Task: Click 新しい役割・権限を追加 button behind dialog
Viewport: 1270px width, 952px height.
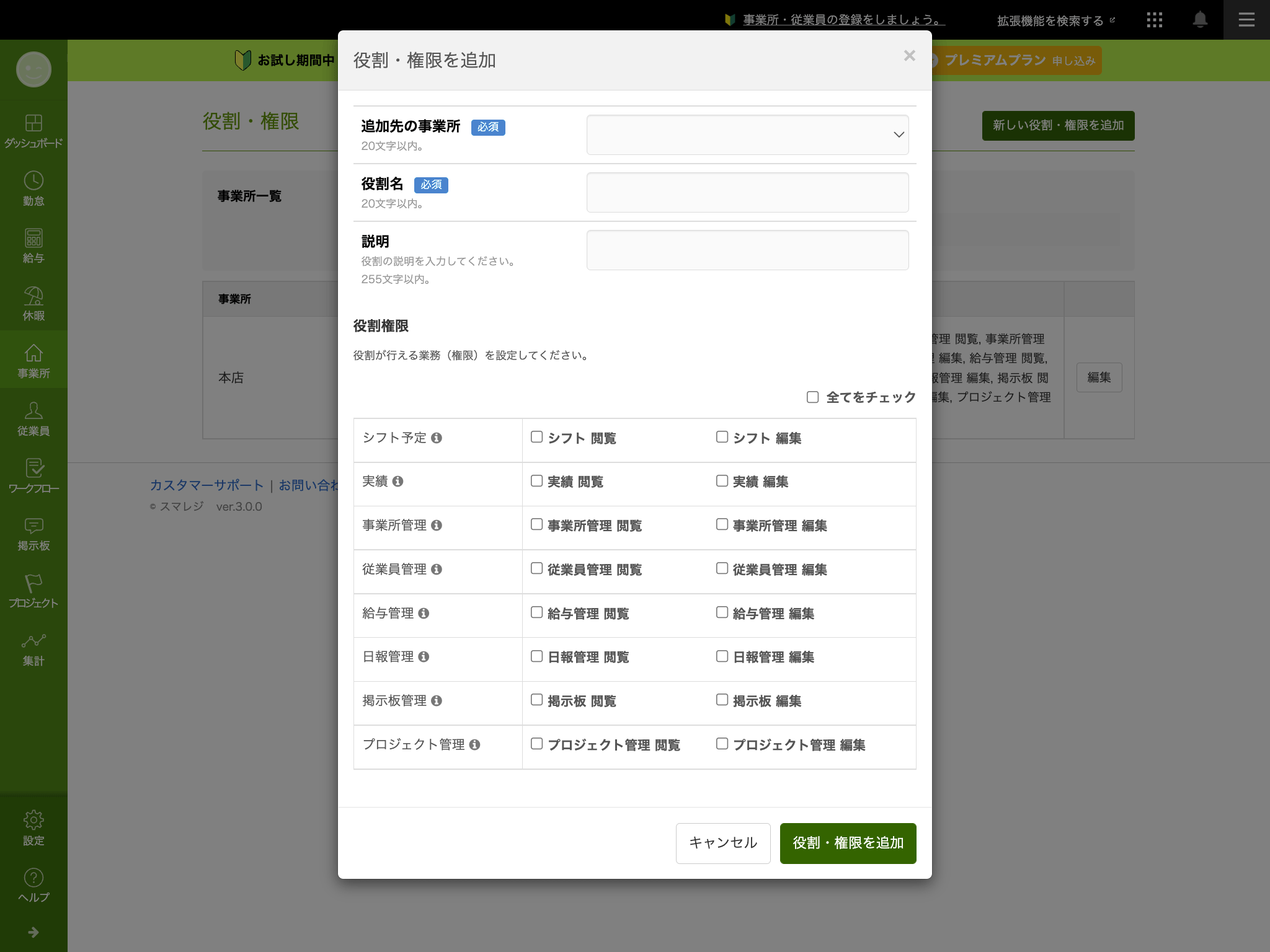Action: click(x=1058, y=126)
